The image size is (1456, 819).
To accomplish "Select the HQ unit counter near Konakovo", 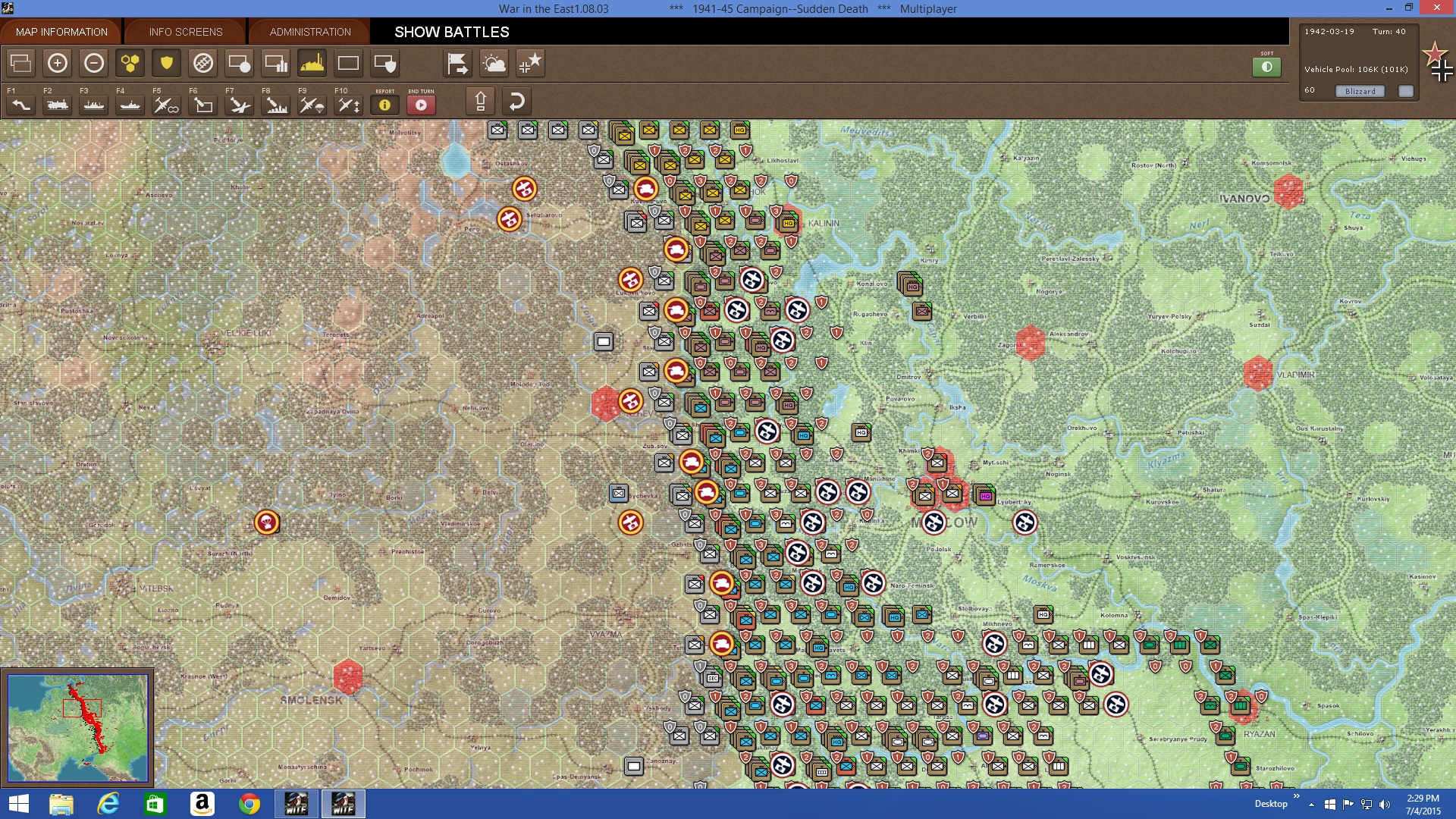I will point(912,286).
